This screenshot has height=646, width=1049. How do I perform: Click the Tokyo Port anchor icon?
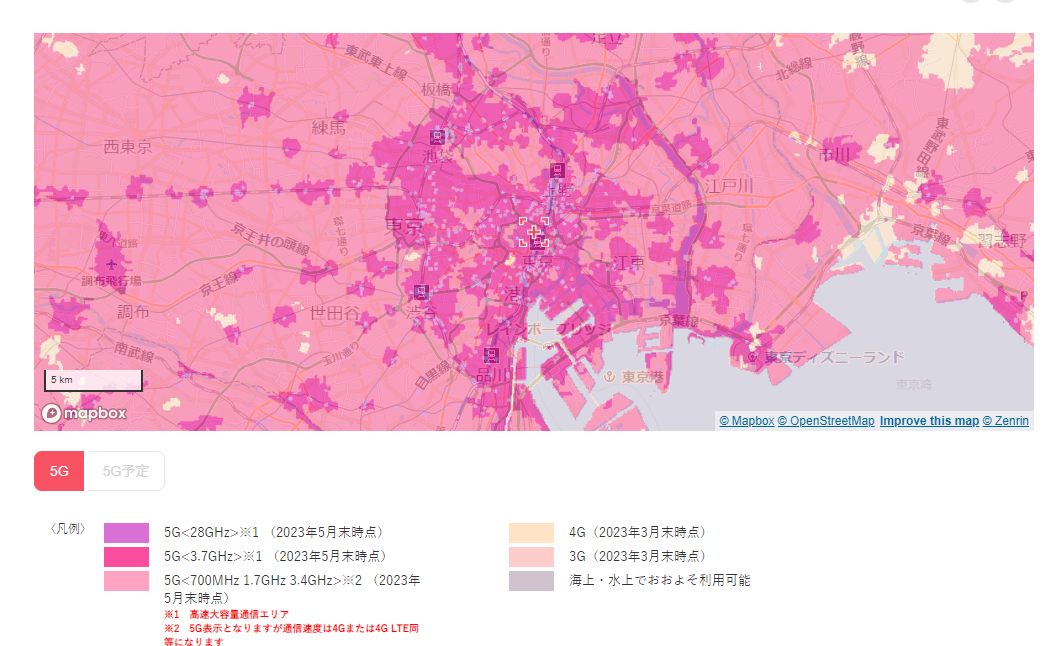click(607, 377)
